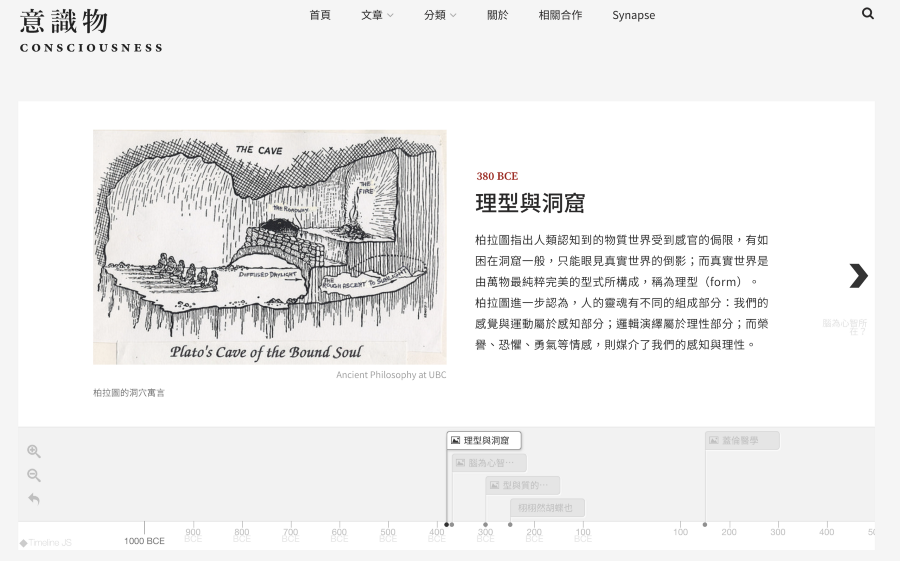Screen dimensions: 900x561
Task: Expand the 分類 dropdown menu
Action: click(440, 15)
